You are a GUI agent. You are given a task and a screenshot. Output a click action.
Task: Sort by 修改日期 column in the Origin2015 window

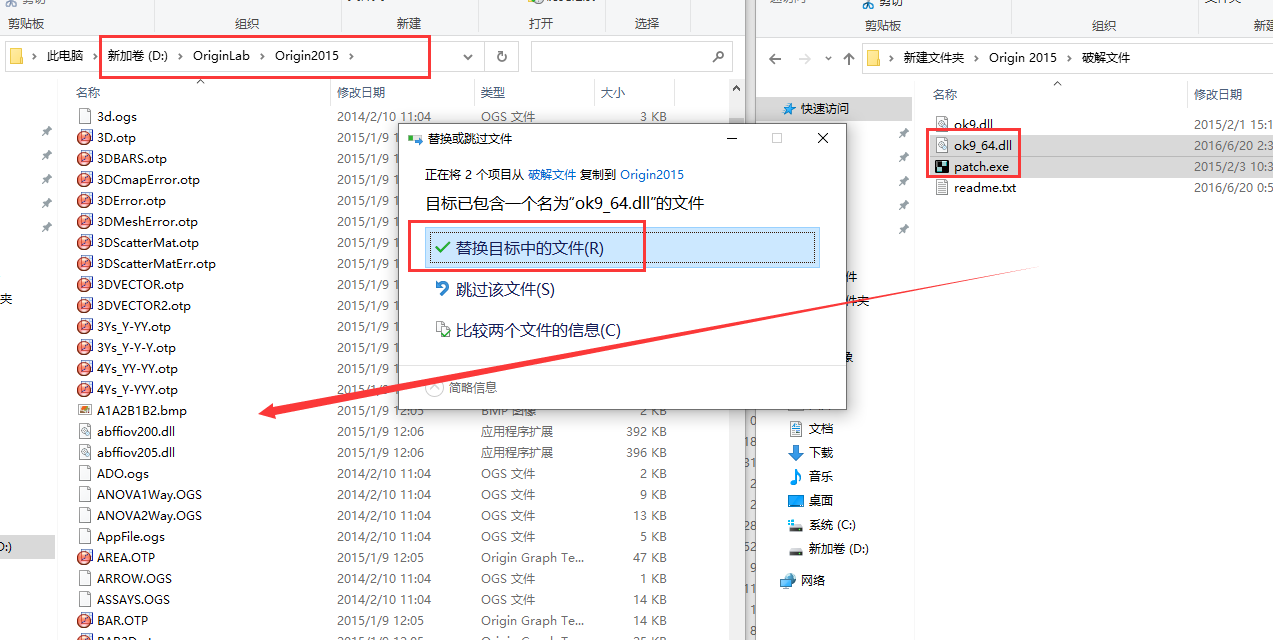[x=361, y=93]
